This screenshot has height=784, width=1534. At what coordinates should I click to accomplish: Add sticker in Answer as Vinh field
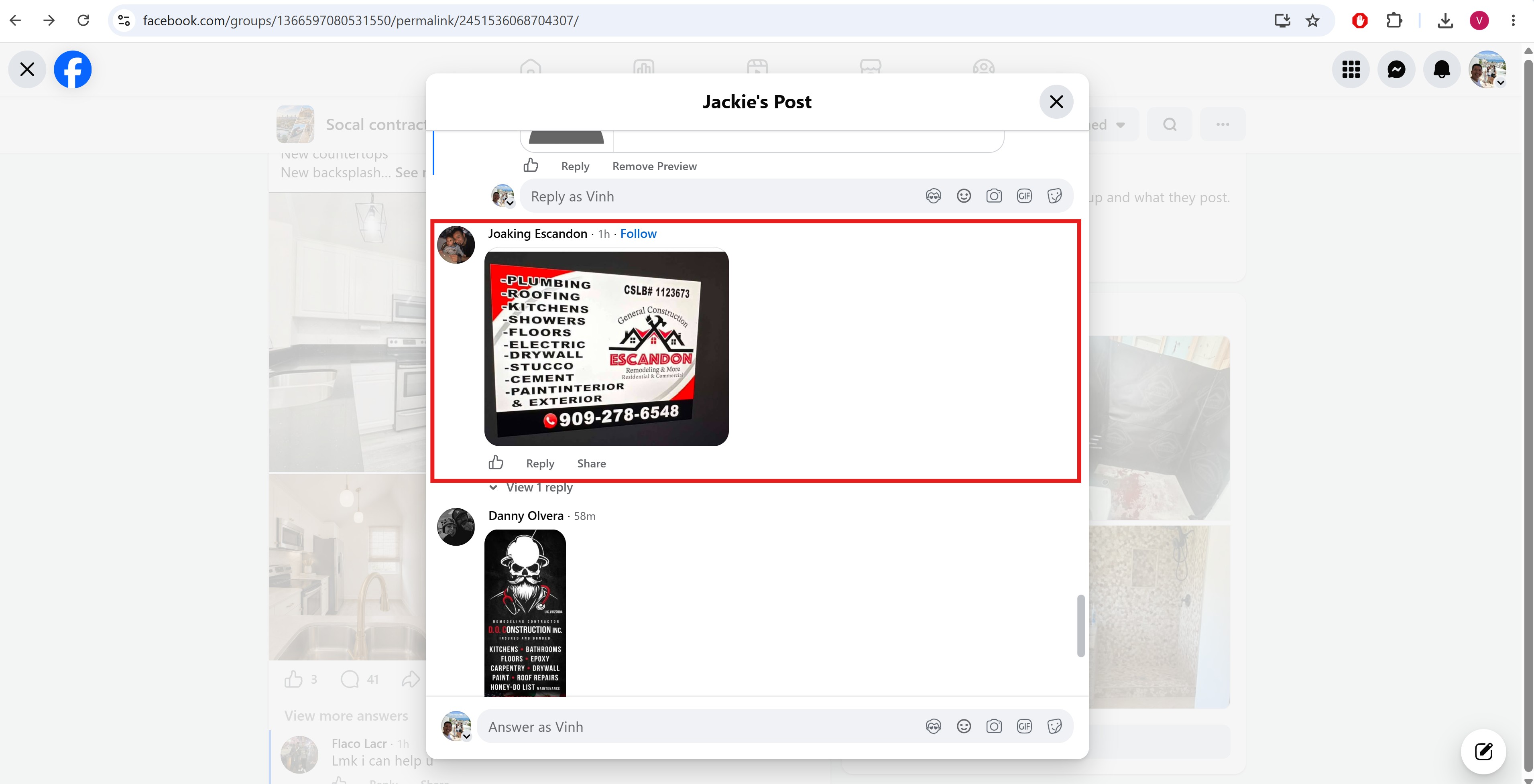pos(1055,726)
